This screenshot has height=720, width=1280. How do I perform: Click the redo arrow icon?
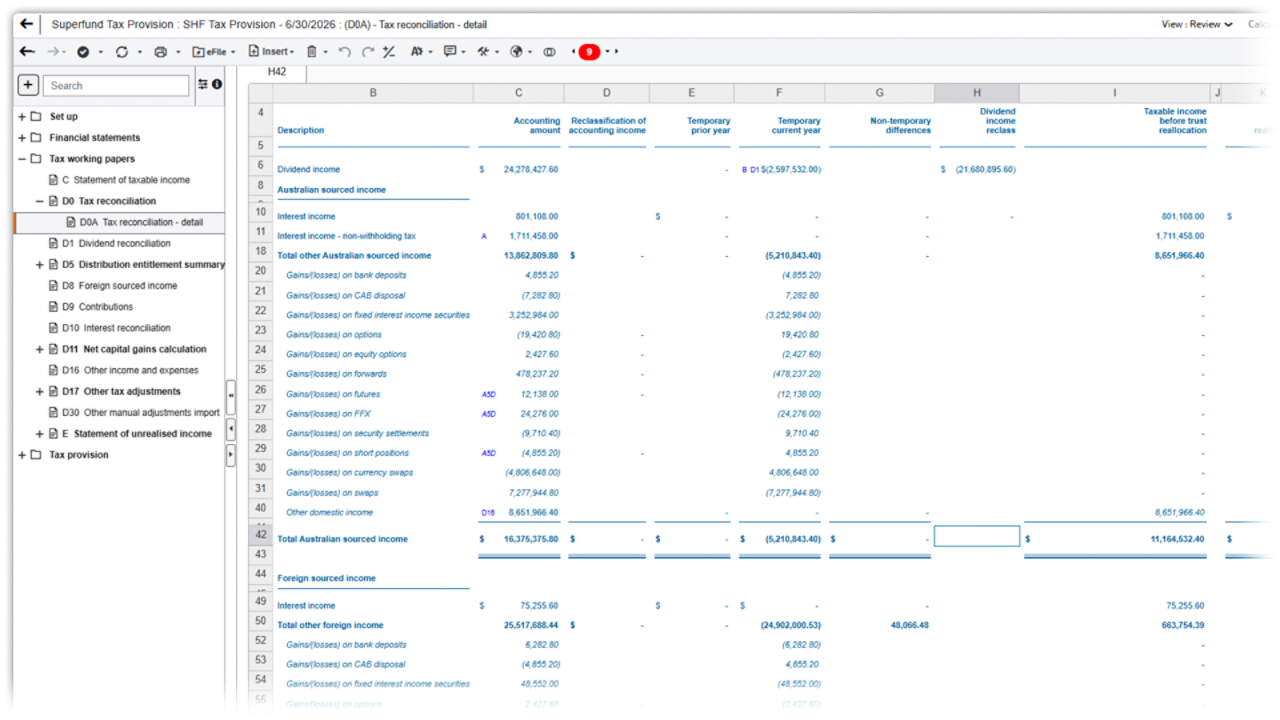click(367, 52)
